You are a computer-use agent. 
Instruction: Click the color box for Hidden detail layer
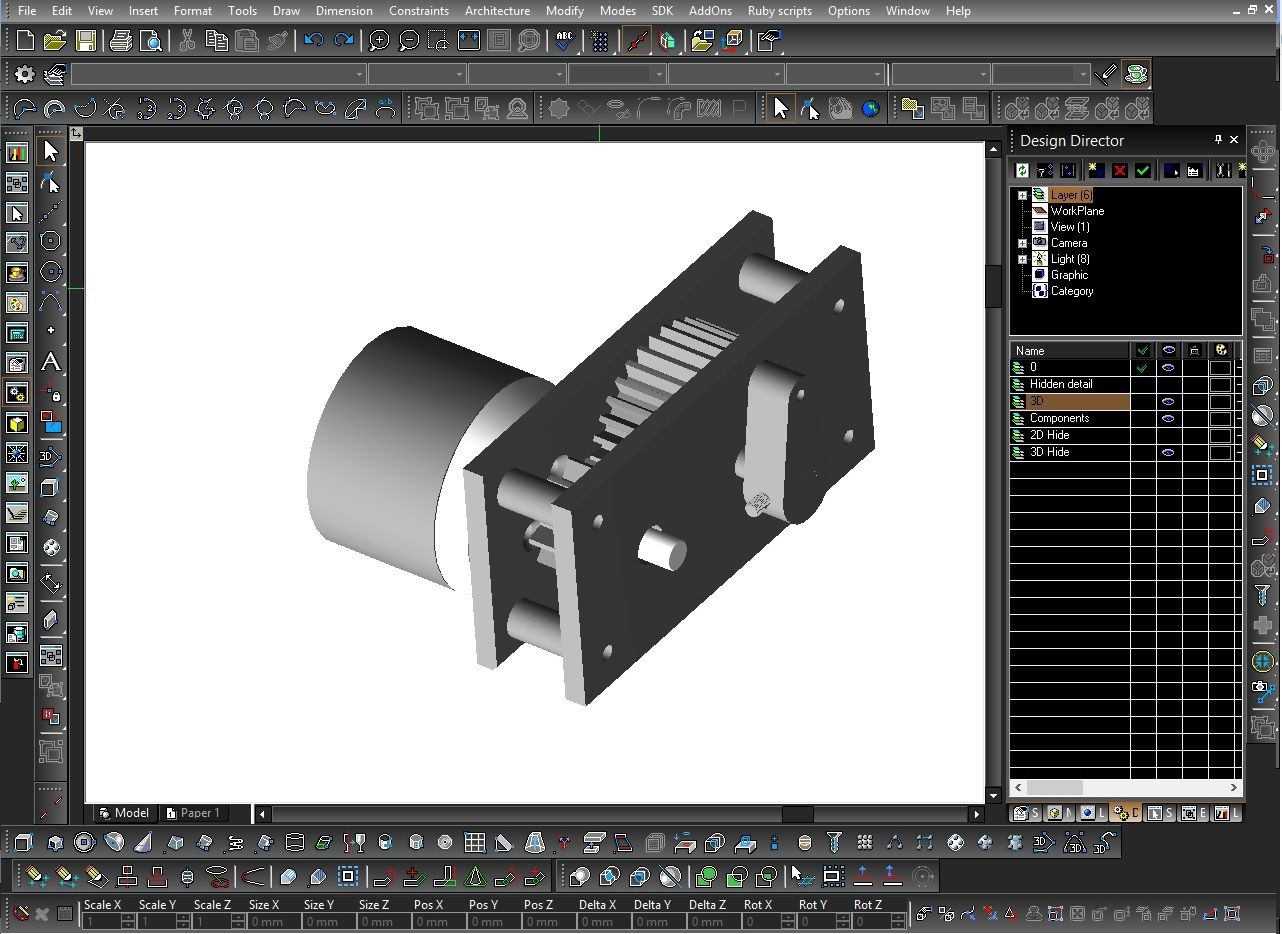(1220, 384)
